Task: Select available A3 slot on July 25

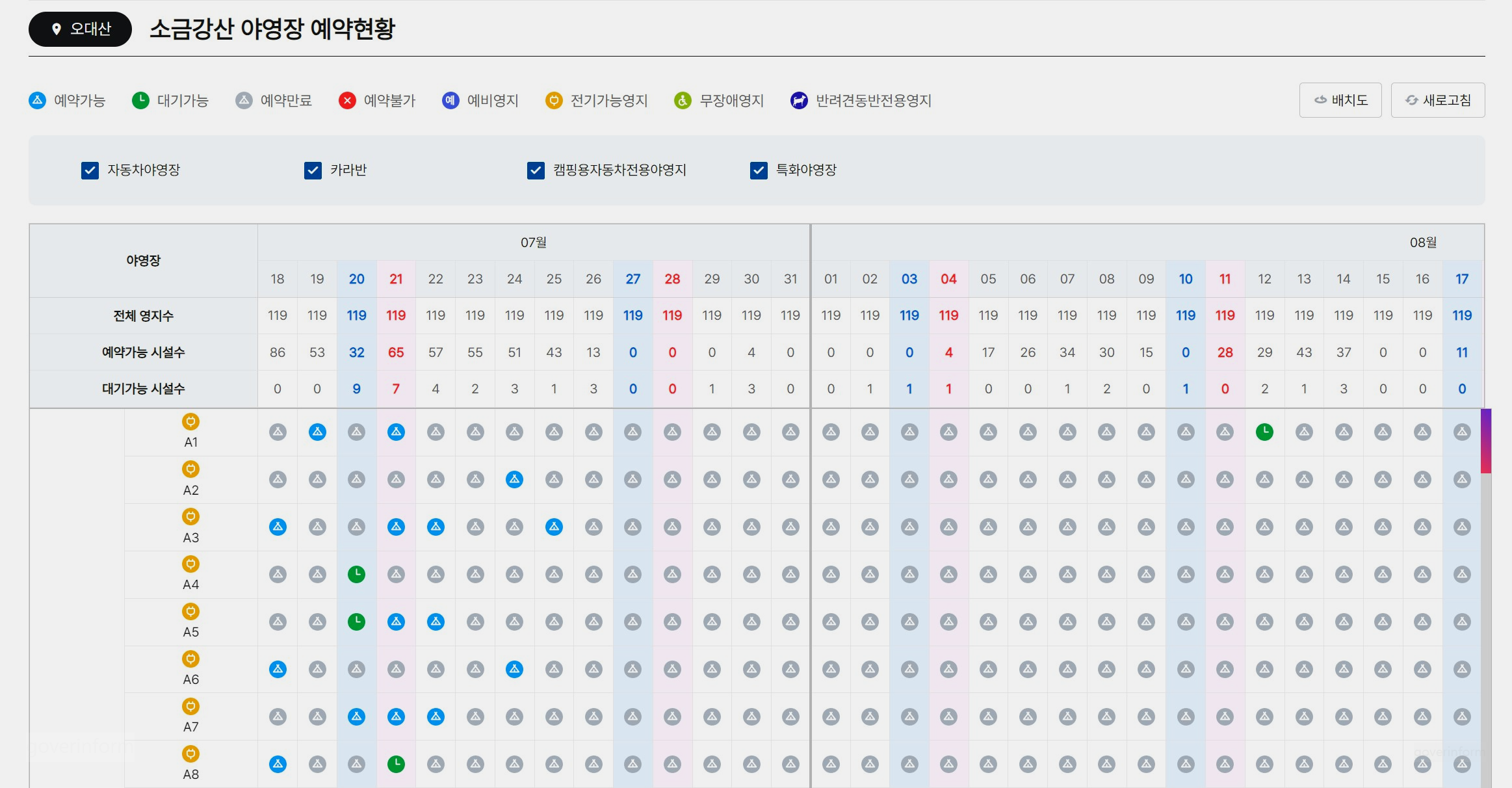Action: (x=554, y=527)
